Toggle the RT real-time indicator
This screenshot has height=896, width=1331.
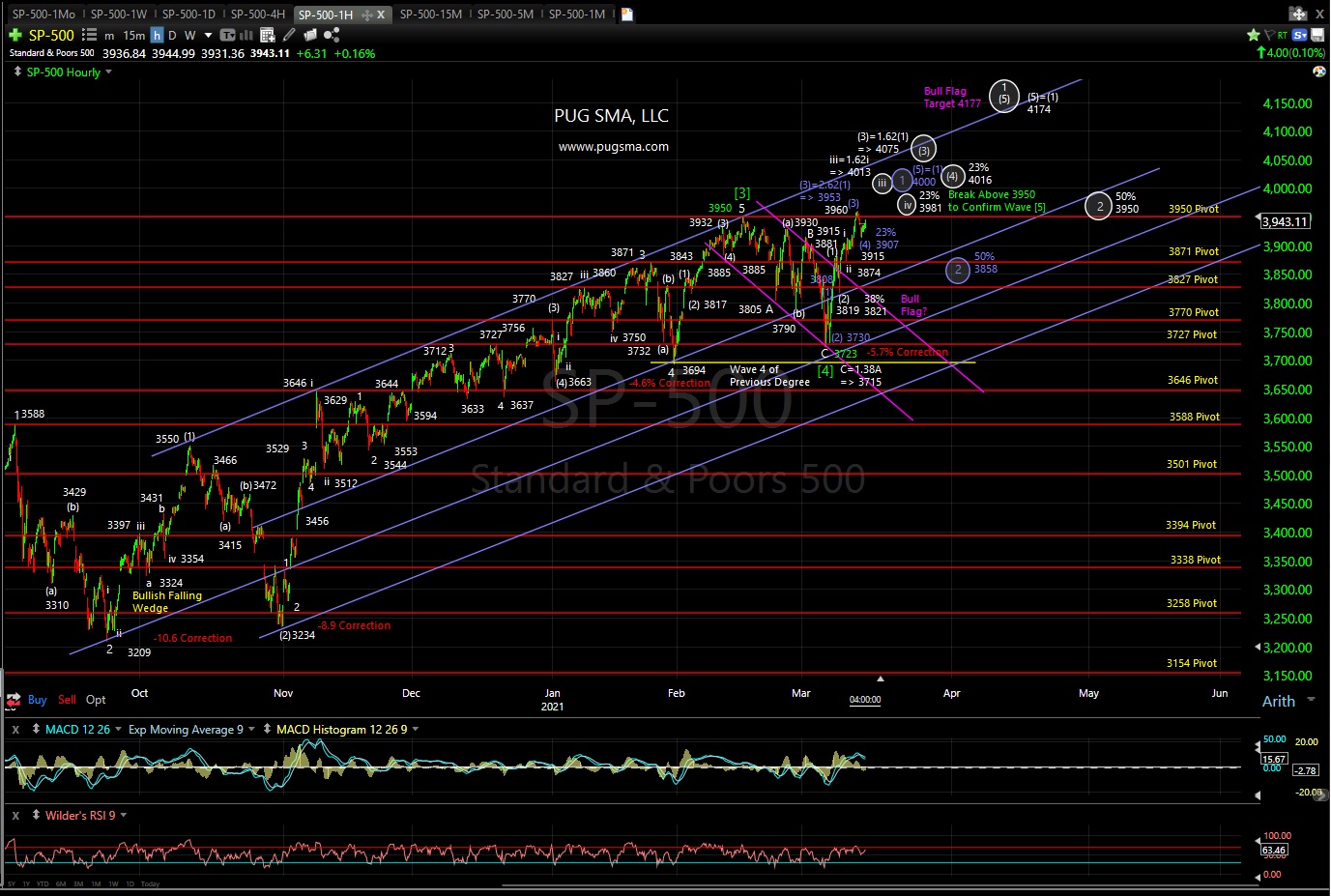click(1283, 35)
